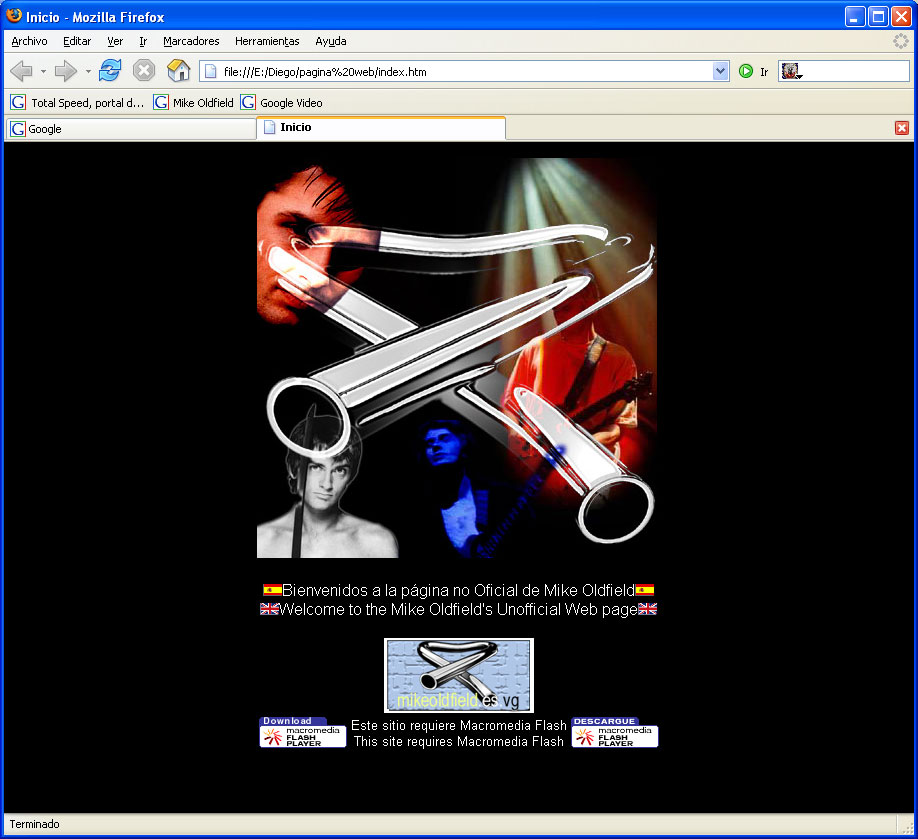This screenshot has height=839, width=918.
Task: Open the Ver menu
Action: pos(115,41)
